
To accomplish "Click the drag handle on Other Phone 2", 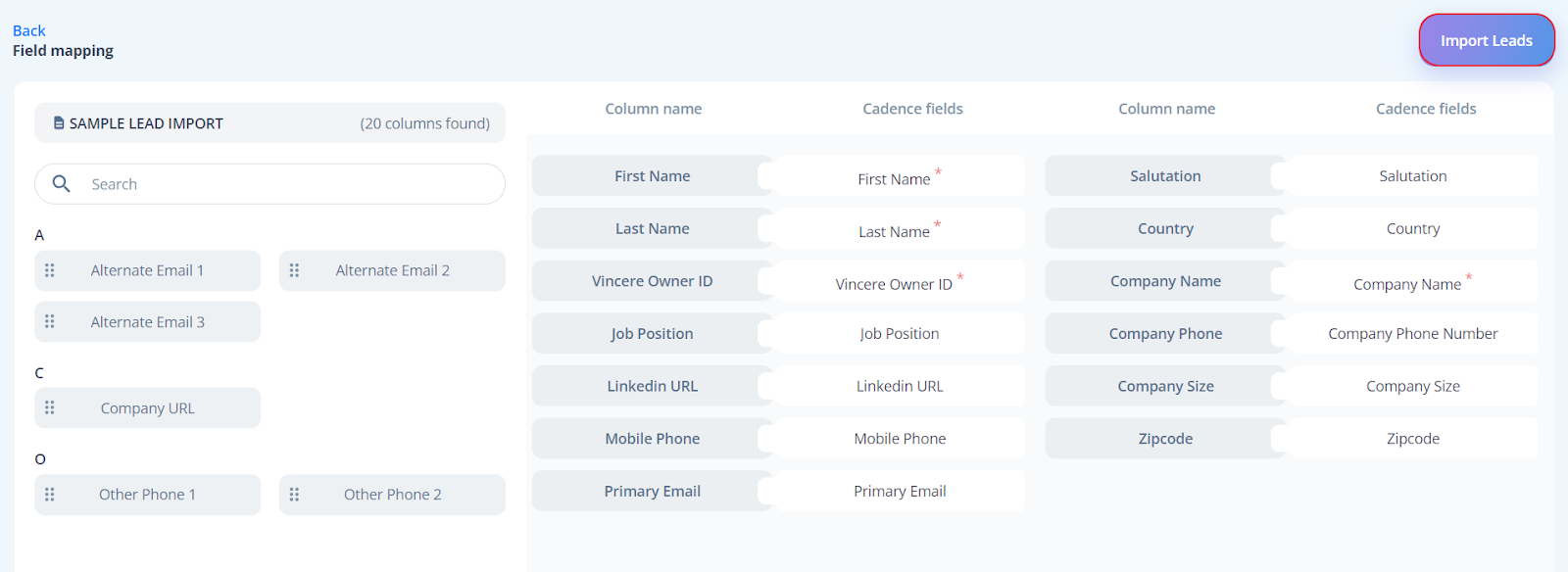I will pyautogui.click(x=294, y=495).
